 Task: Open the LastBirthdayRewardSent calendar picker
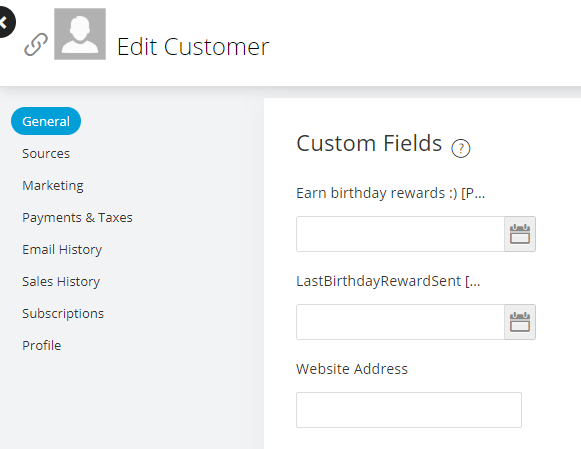[x=520, y=322]
